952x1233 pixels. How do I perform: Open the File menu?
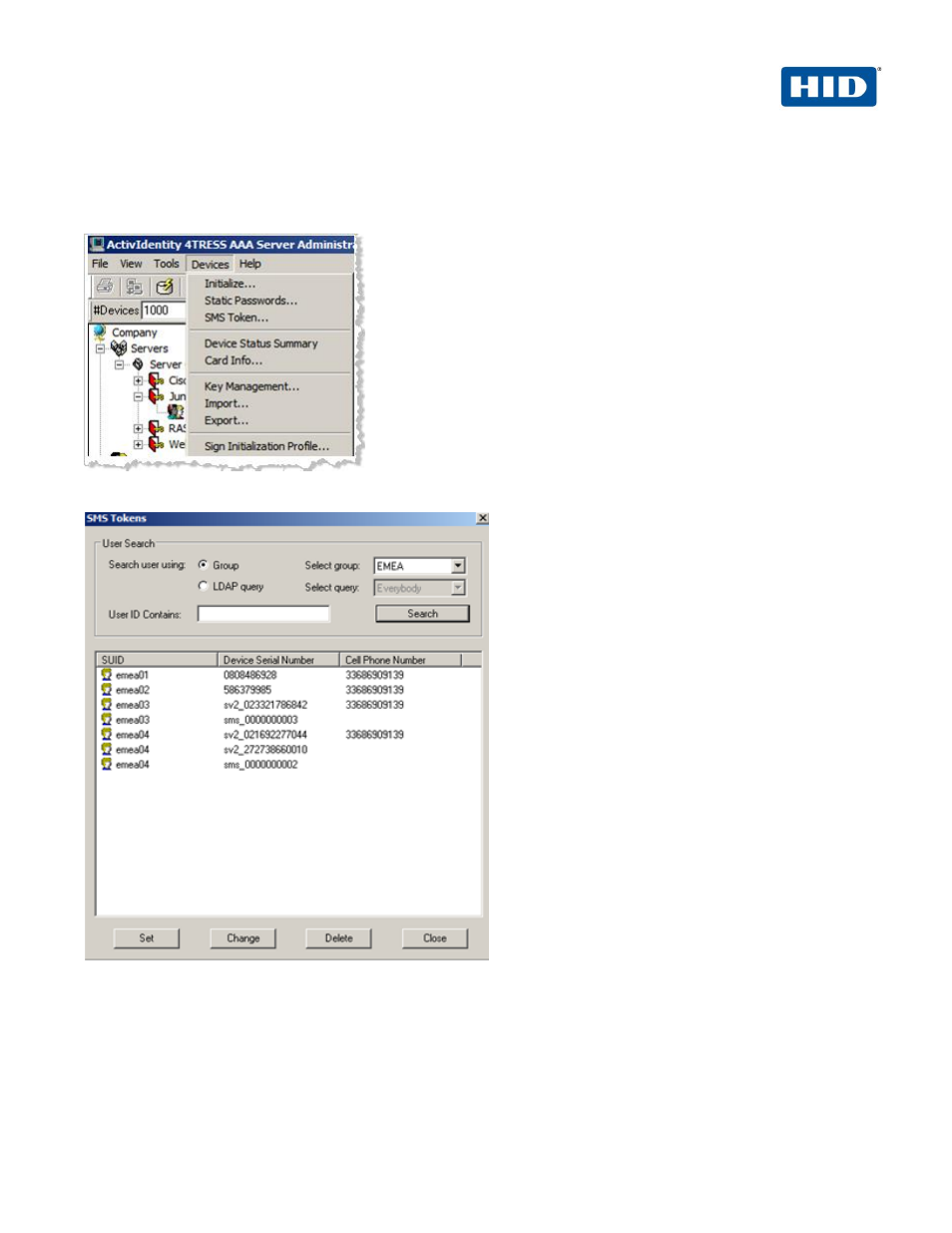tap(100, 265)
